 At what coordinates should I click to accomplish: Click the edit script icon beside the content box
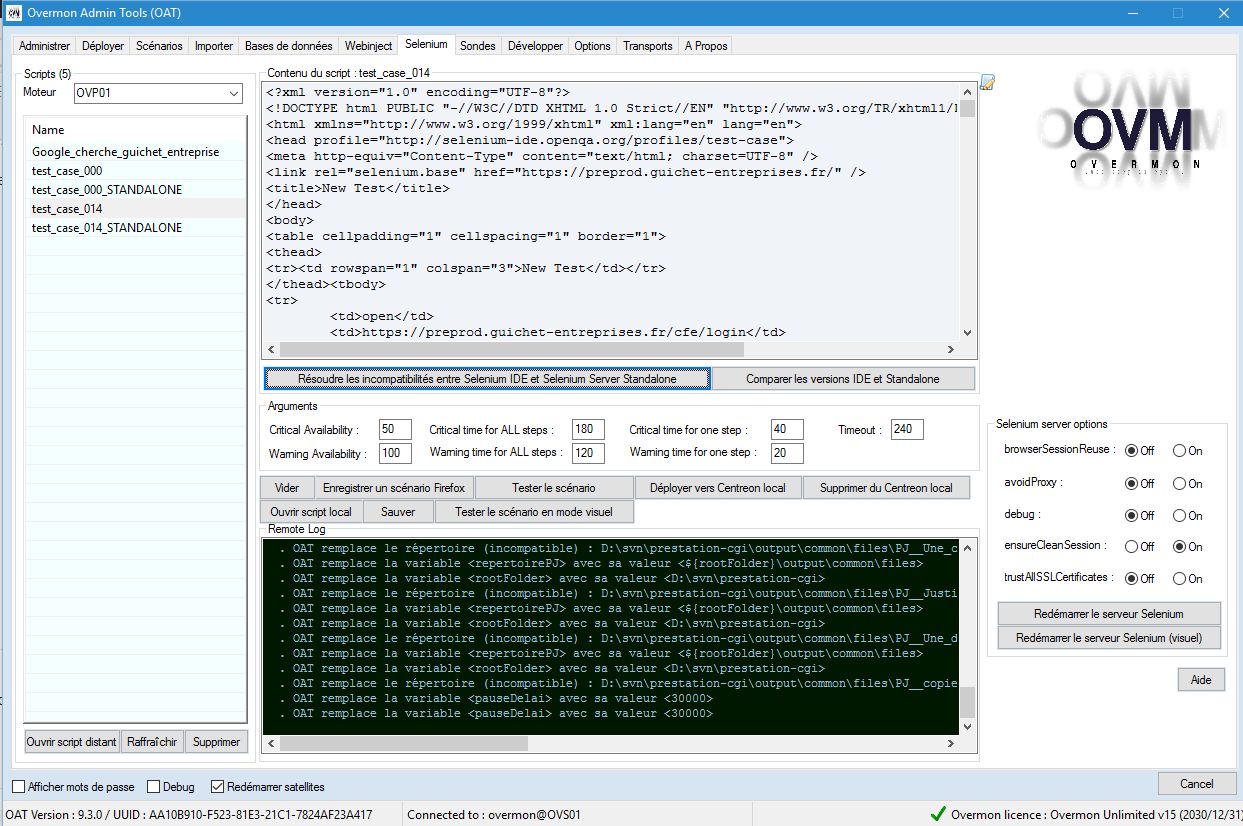click(988, 82)
